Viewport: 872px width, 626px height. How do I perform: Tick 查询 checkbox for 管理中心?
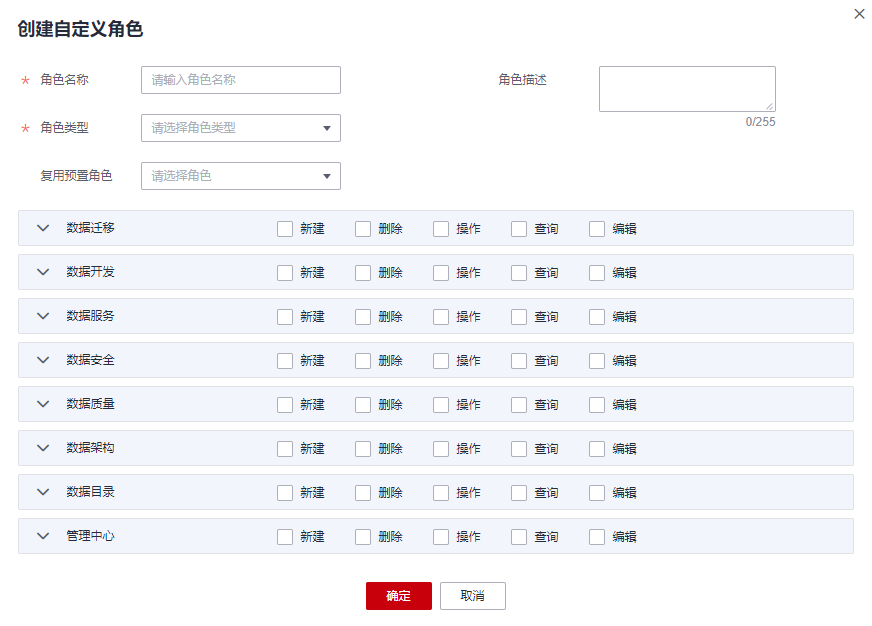click(519, 537)
